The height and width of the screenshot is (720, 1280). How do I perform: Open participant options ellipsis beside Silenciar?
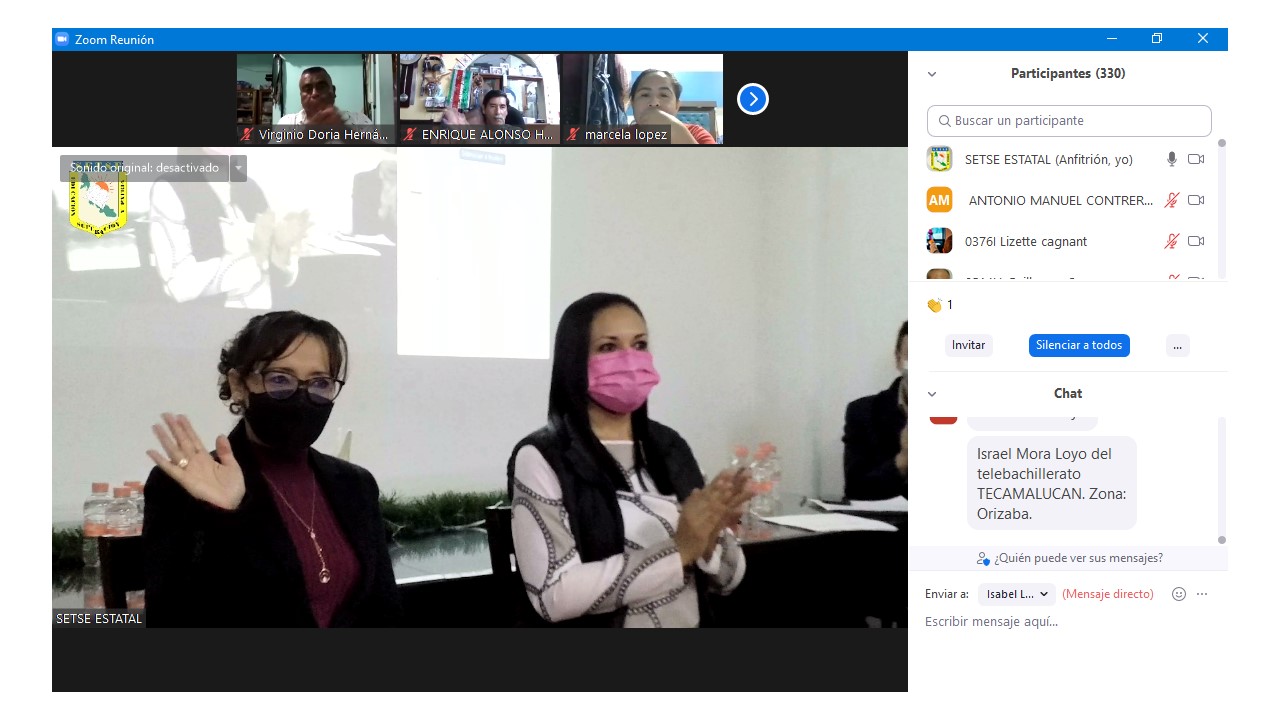point(1177,345)
